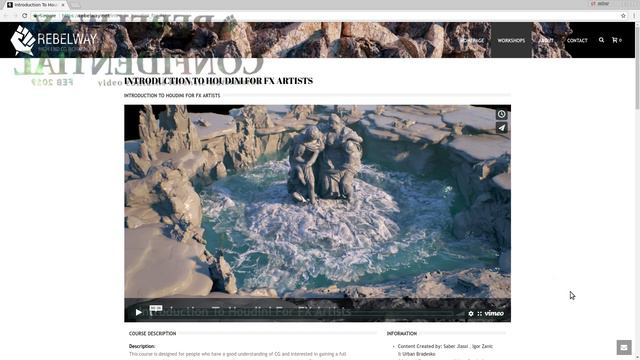Click the 'Information' section label
640x360 pixels.
(x=402, y=333)
